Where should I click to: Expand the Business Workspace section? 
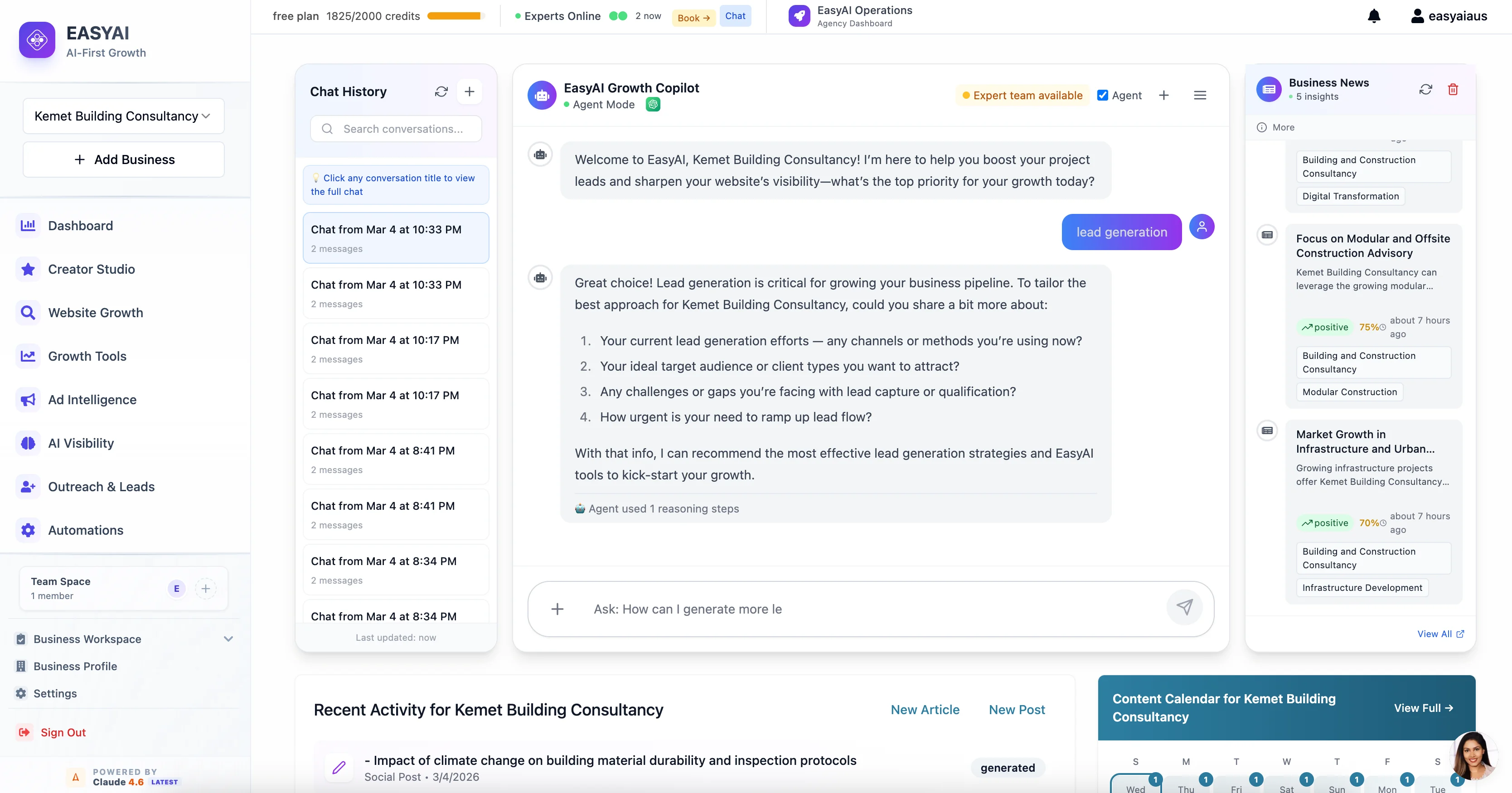click(x=228, y=638)
